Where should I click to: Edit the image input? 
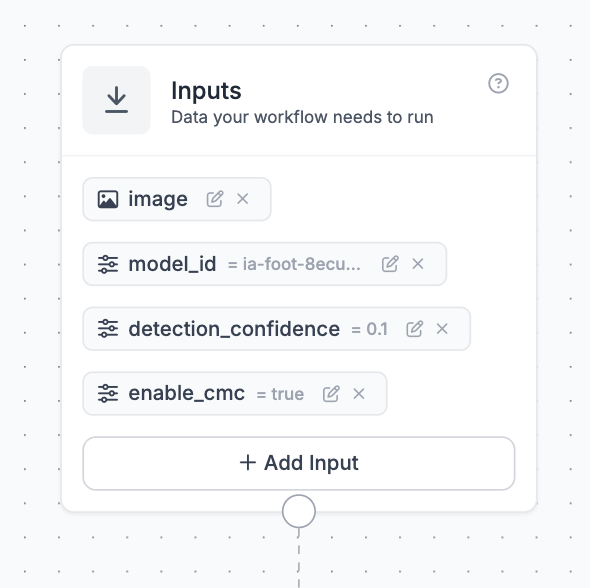pyautogui.click(x=215, y=199)
